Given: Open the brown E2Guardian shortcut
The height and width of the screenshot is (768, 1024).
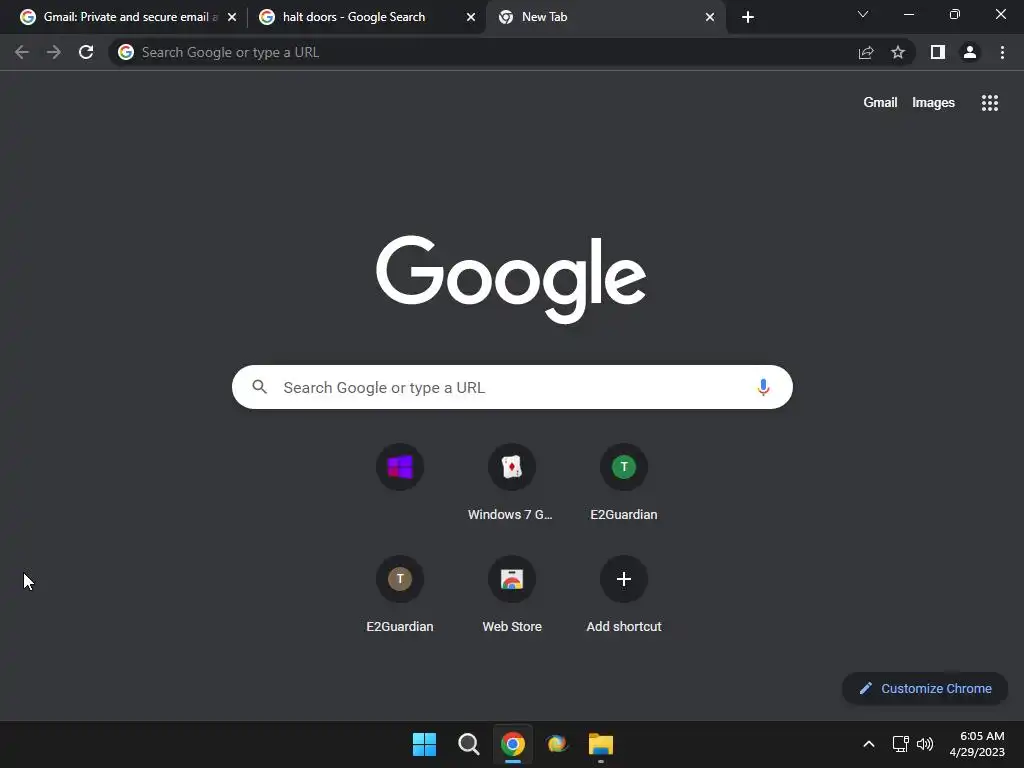Looking at the screenshot, I should click(x=400, y=595).
